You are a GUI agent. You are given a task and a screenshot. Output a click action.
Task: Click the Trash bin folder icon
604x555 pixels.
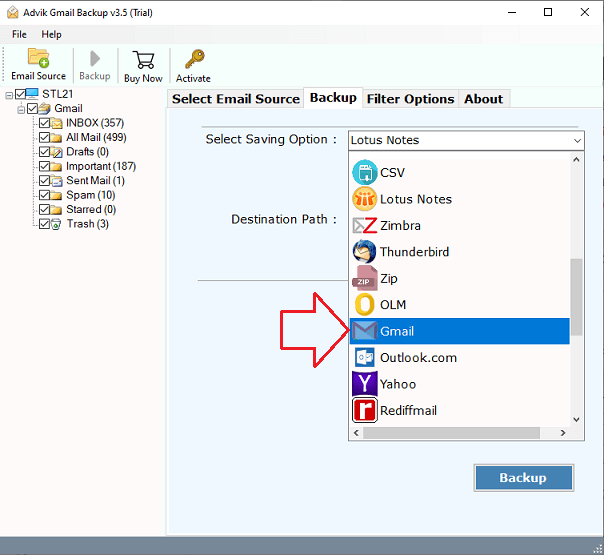click(x=57, y=224)
